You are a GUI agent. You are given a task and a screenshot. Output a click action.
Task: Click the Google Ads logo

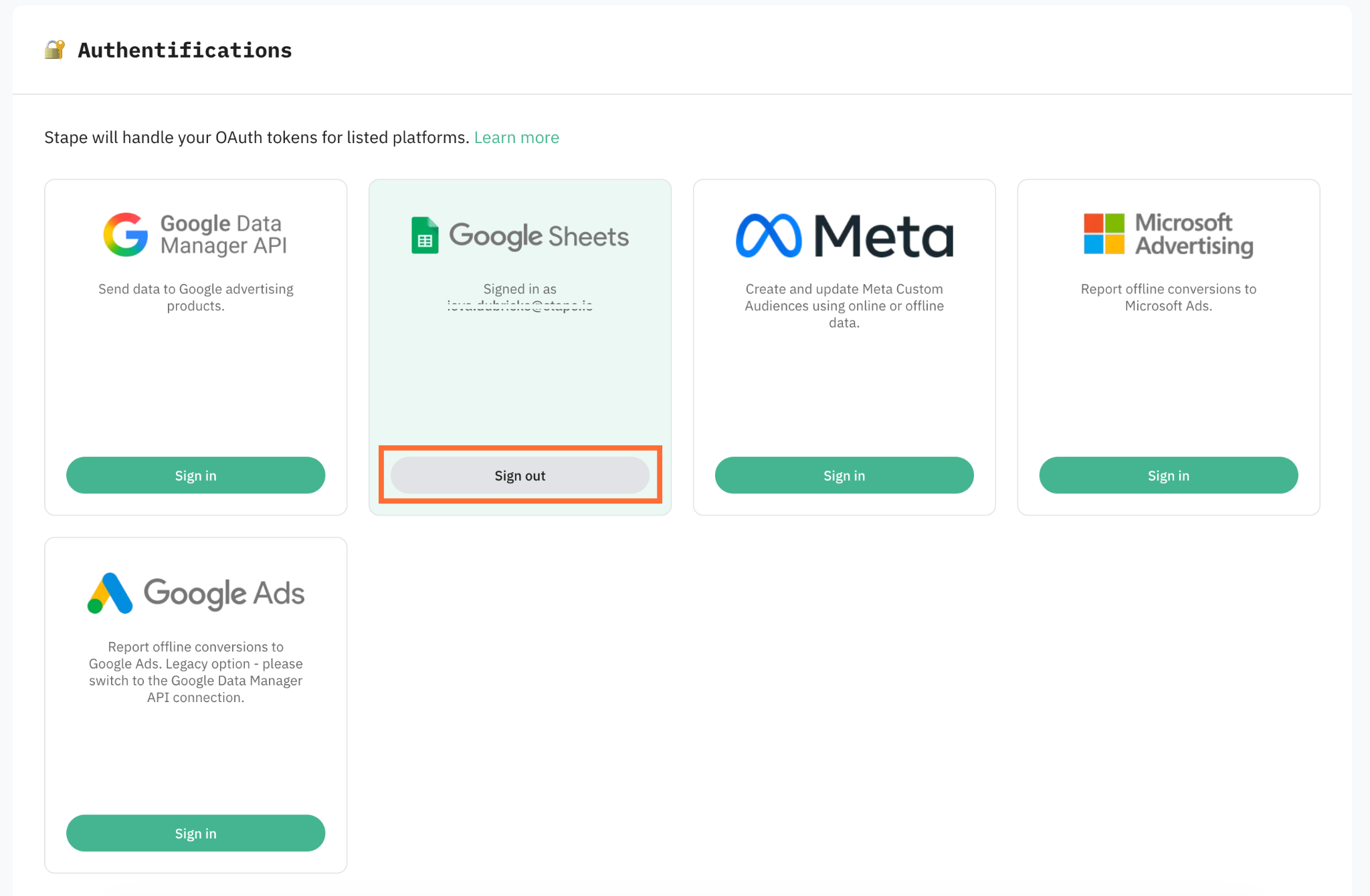pos(195,593)
